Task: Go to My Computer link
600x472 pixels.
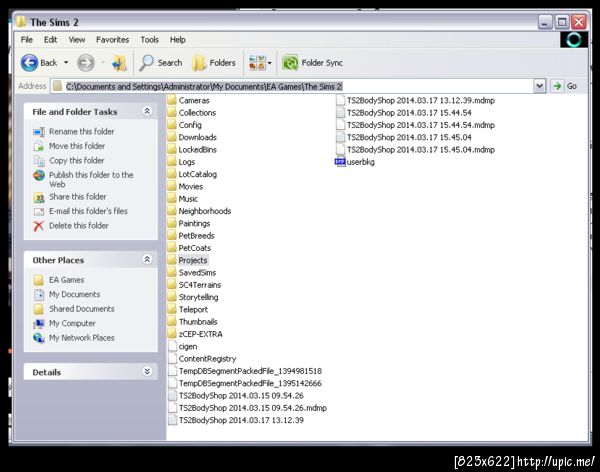Action: click(64, 323)
